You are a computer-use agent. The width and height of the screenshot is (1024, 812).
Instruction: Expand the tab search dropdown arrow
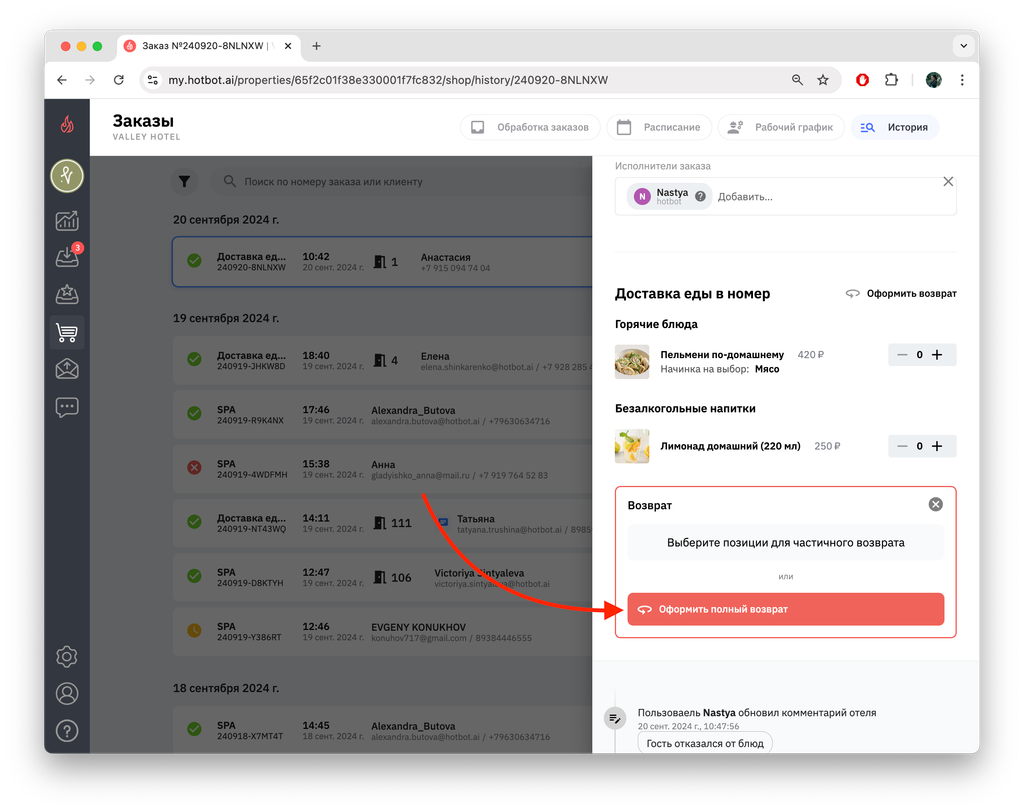point(963,46)
